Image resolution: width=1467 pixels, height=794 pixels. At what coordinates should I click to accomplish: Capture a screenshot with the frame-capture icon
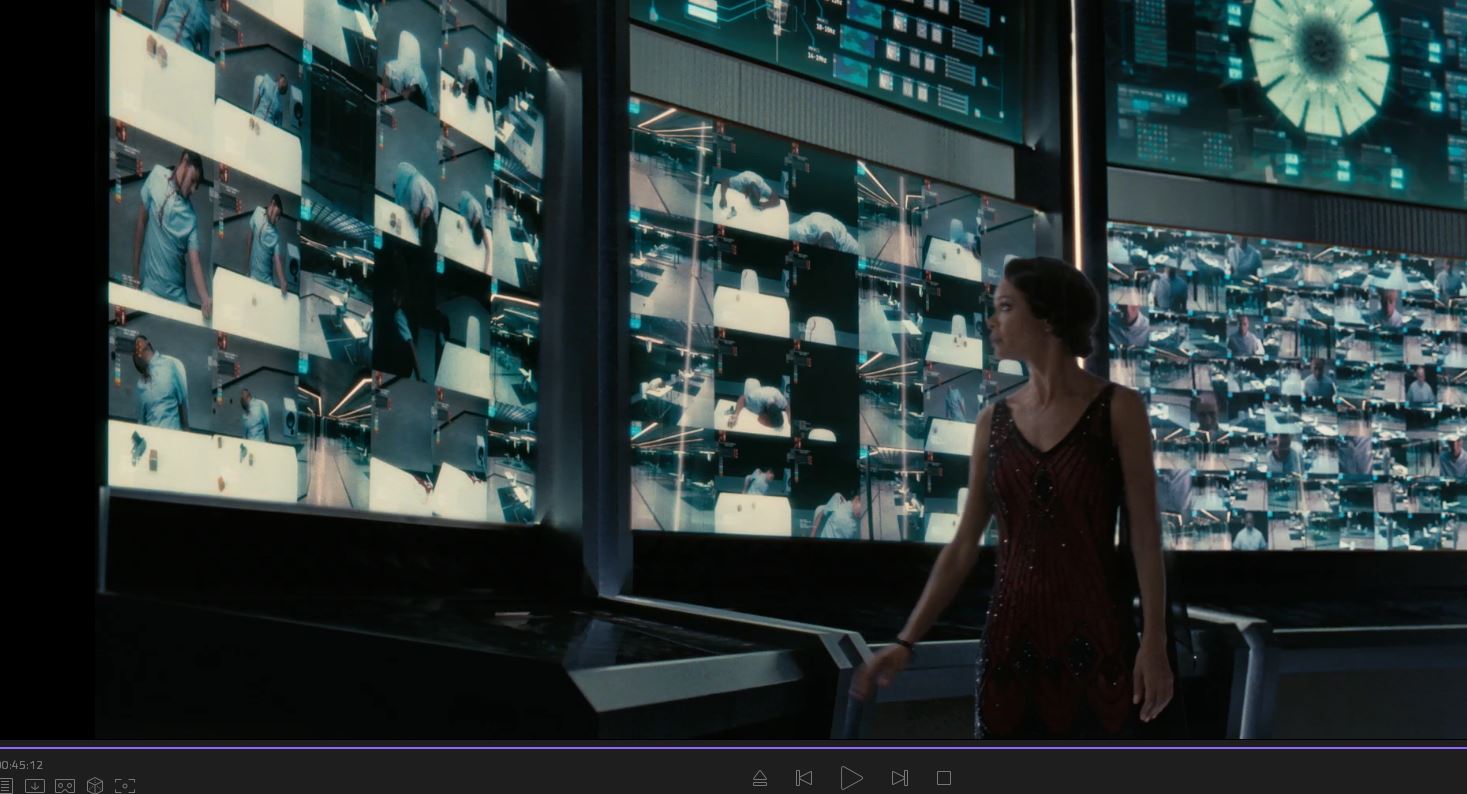(x=125, y=786)
